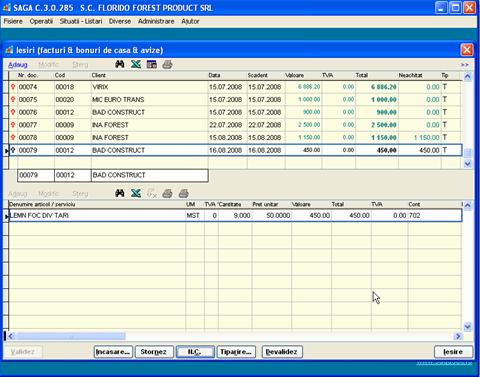The image size is (480, 377).
Task: Click Cantitate value 9.000
Action: 242,216
